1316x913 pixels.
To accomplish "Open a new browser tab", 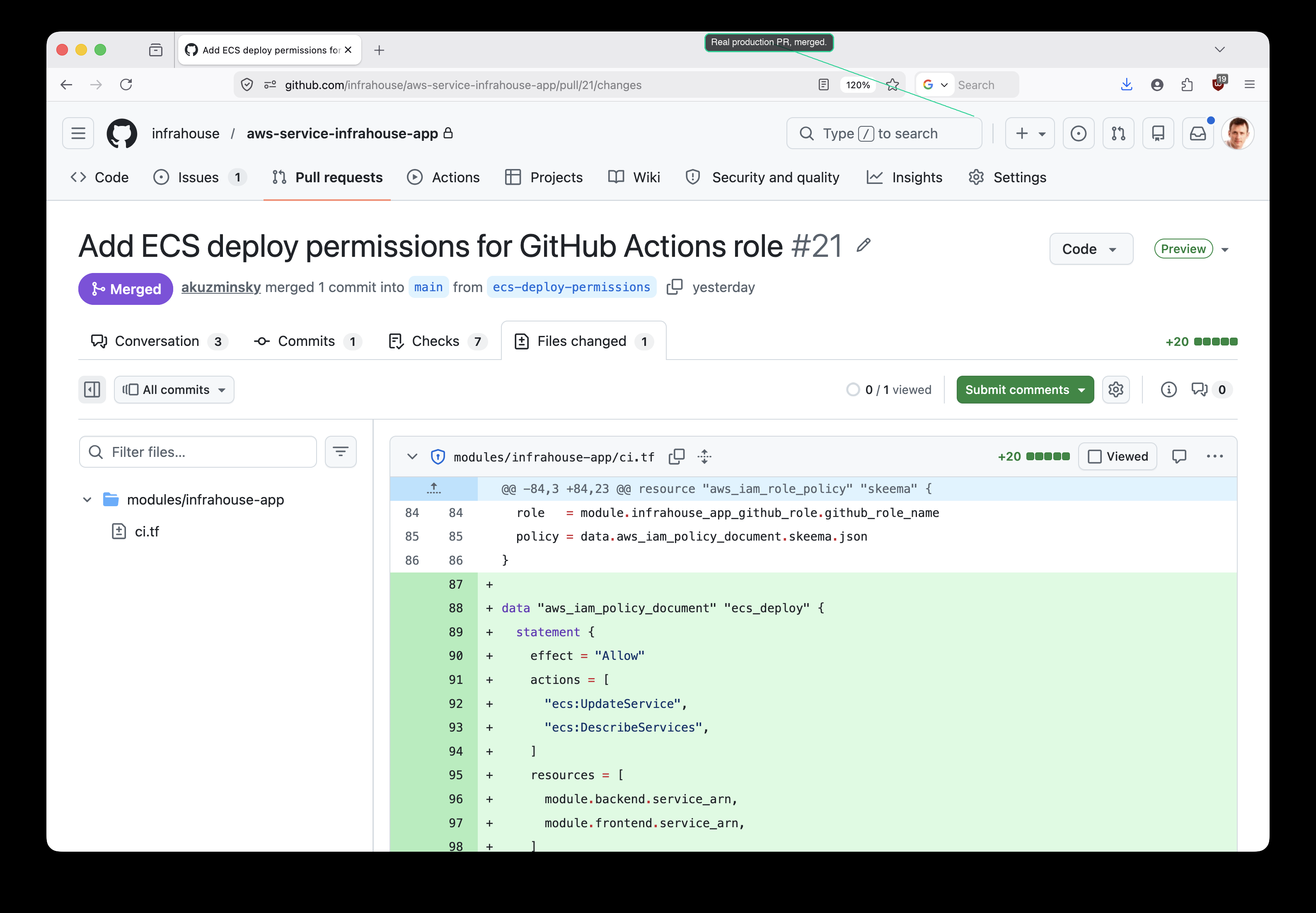I will coord(379,50).
